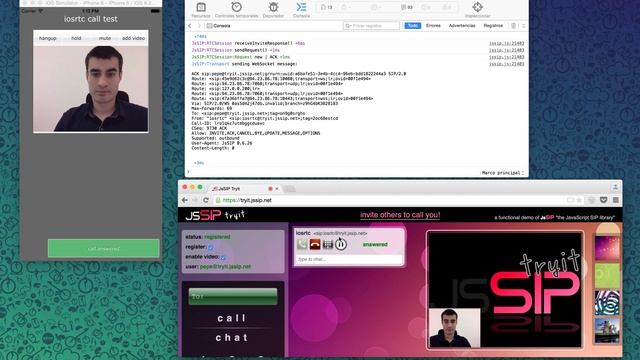This screenshot has height=360, width=640.
Task: Open the Depurador debugger panel
Action: [x=273, y=10]
